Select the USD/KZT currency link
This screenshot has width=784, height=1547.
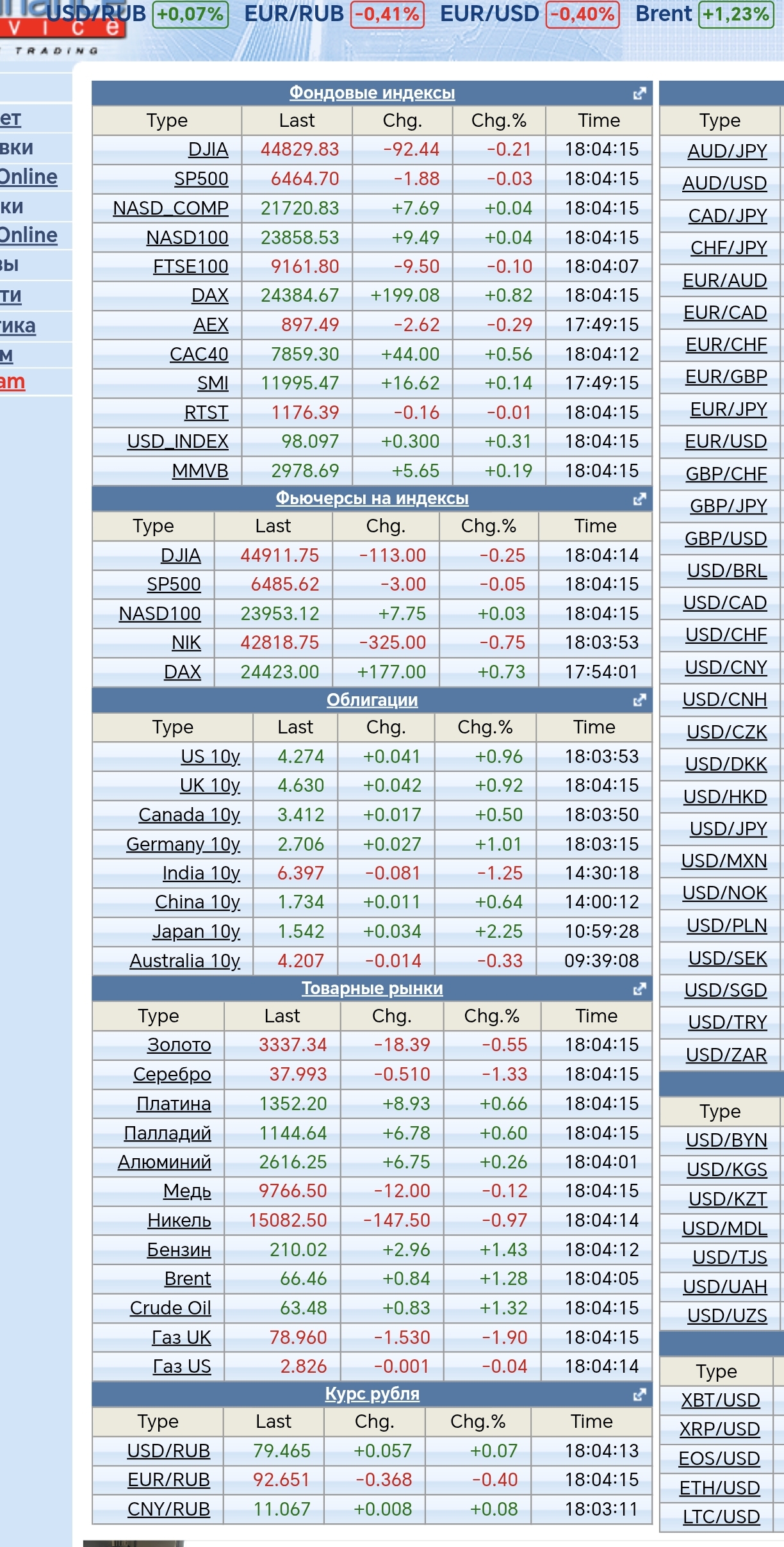pos(727,1199)
